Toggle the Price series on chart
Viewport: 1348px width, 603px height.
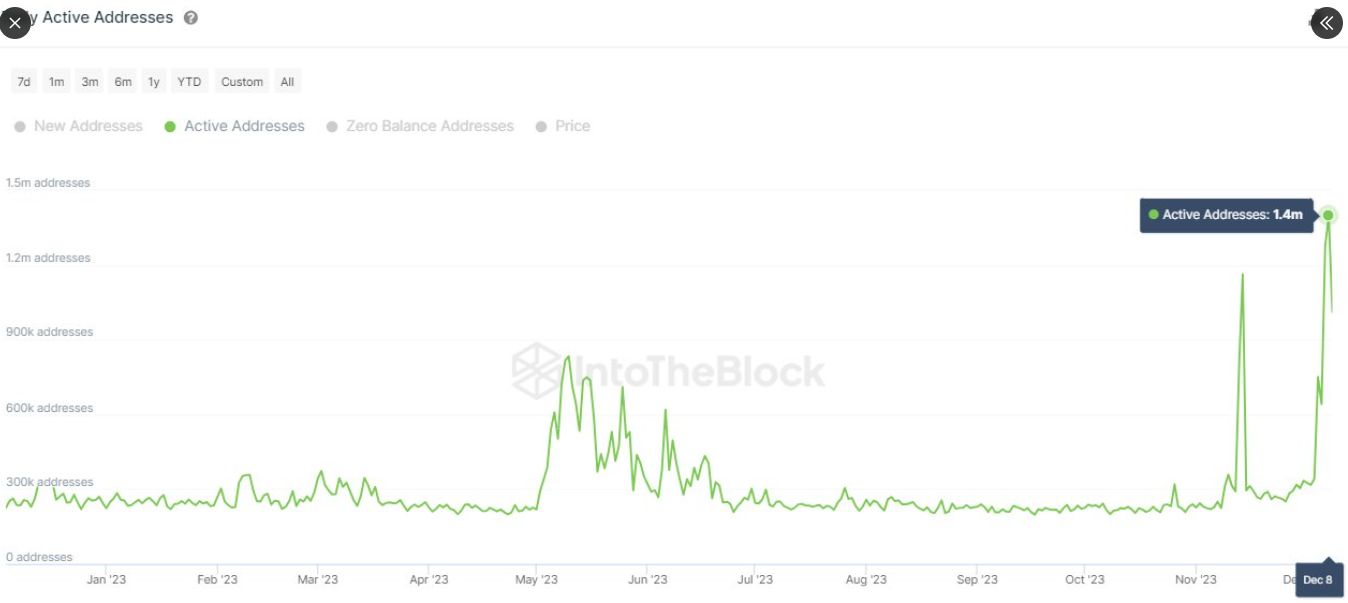572,127
